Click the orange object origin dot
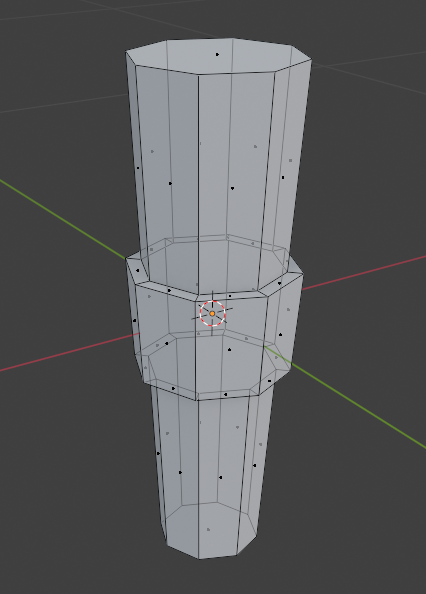 click(212, 314)
